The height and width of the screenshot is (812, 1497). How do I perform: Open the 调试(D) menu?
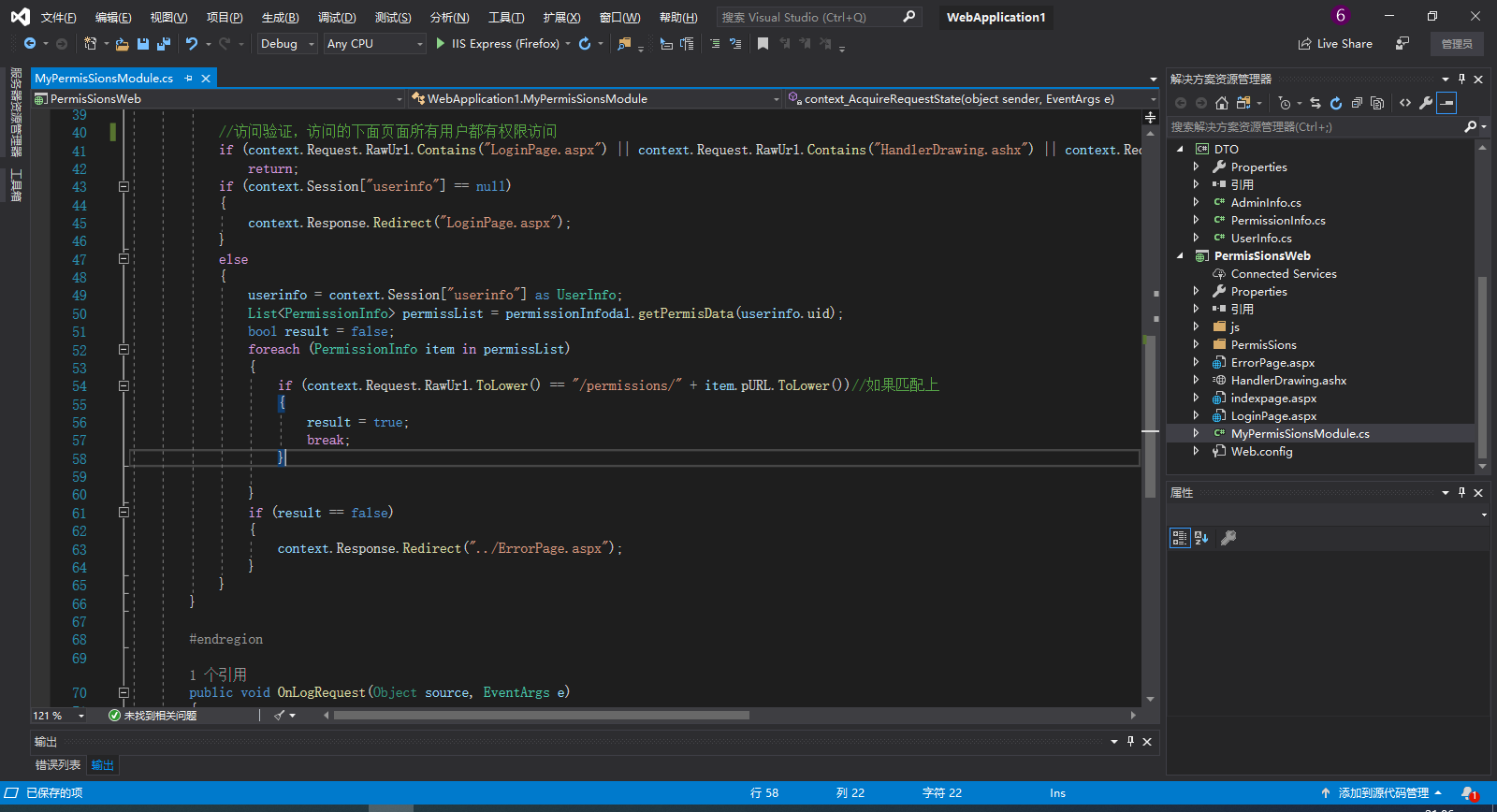coord(337,18)
